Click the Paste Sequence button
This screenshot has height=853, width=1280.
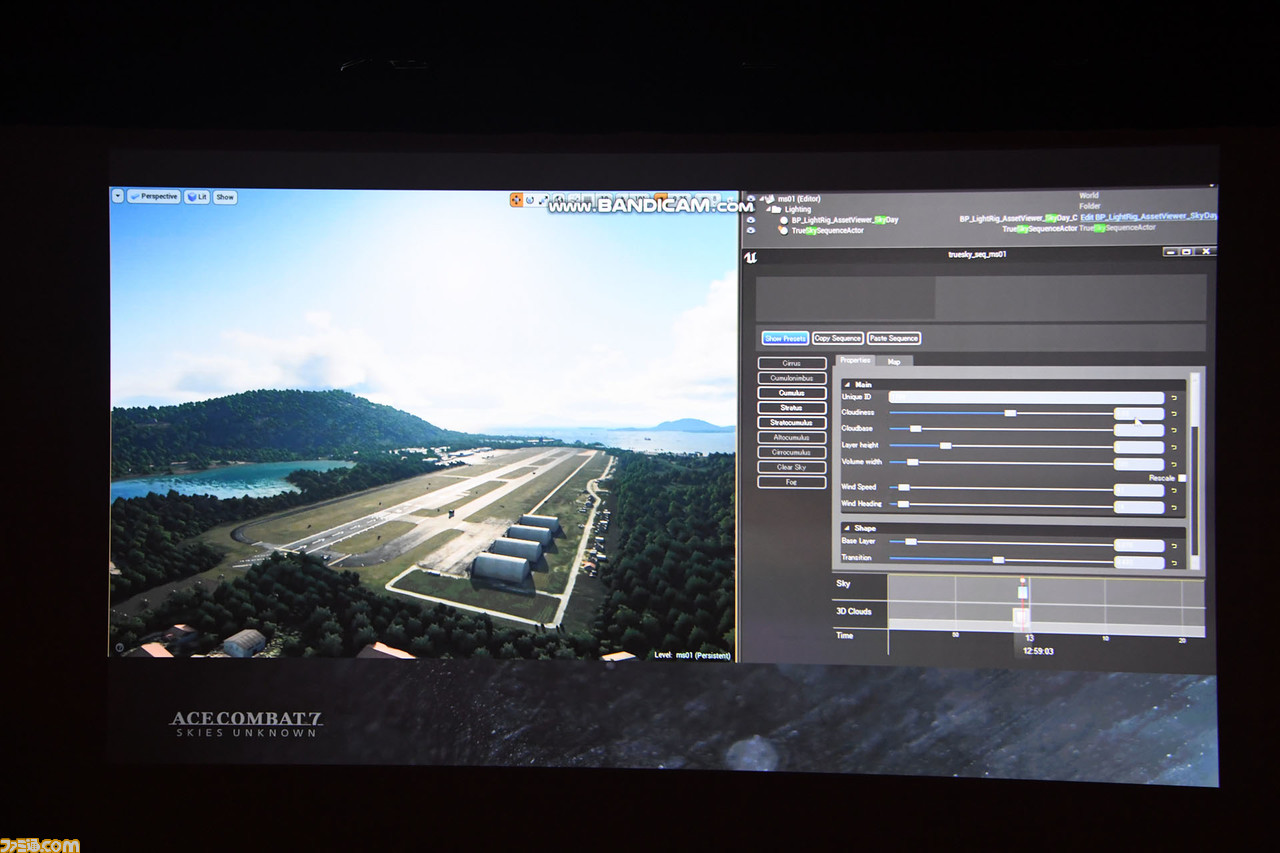pos(894,338)
